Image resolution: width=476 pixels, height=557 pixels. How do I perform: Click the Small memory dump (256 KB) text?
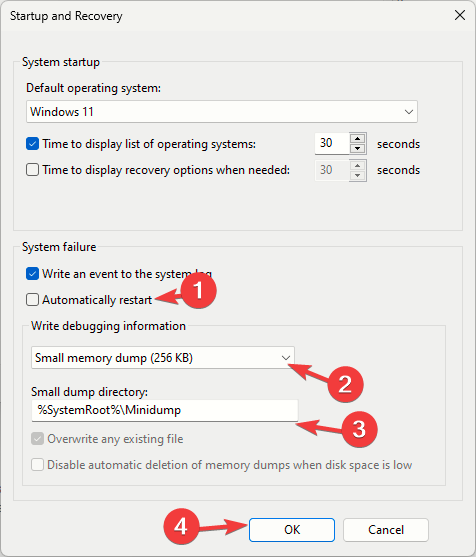tap(114, 358)
